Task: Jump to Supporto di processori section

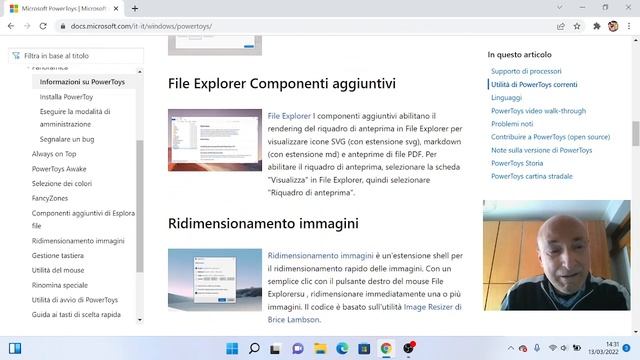Action: coord(526,71)
